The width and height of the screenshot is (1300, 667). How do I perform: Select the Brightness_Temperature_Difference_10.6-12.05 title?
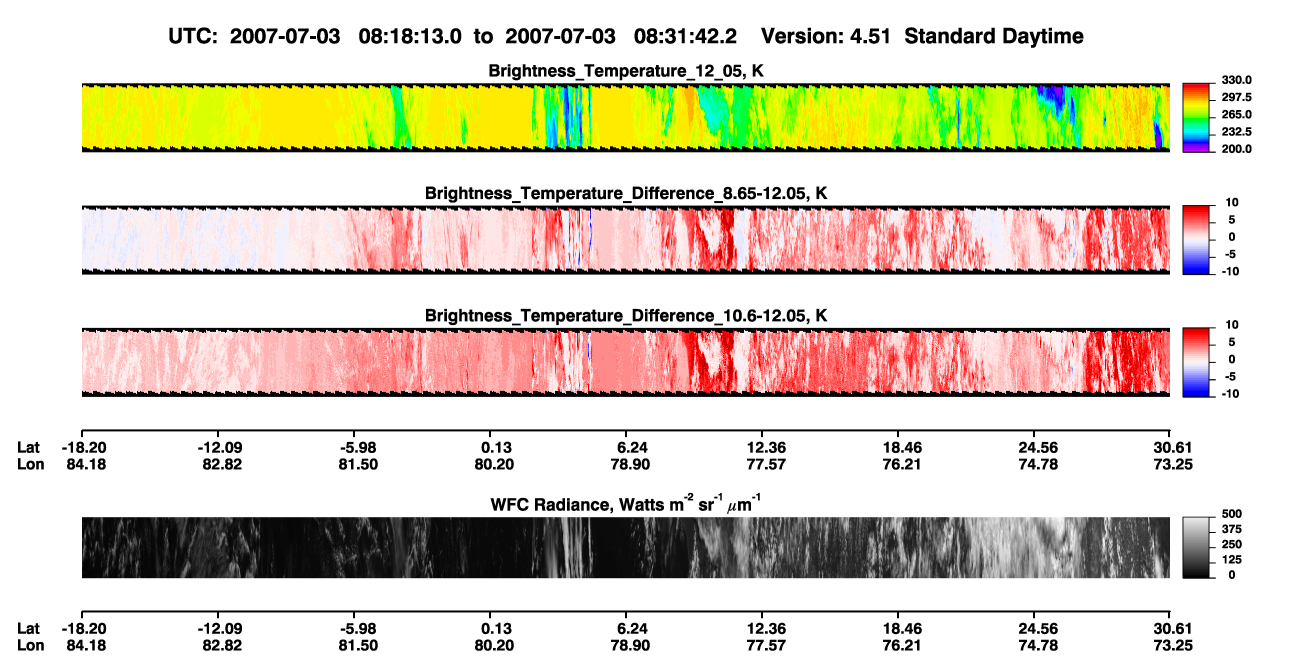coord(627,316)
